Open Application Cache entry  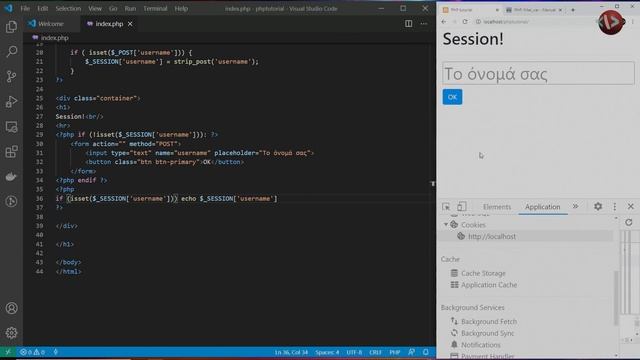coord(489,285)
